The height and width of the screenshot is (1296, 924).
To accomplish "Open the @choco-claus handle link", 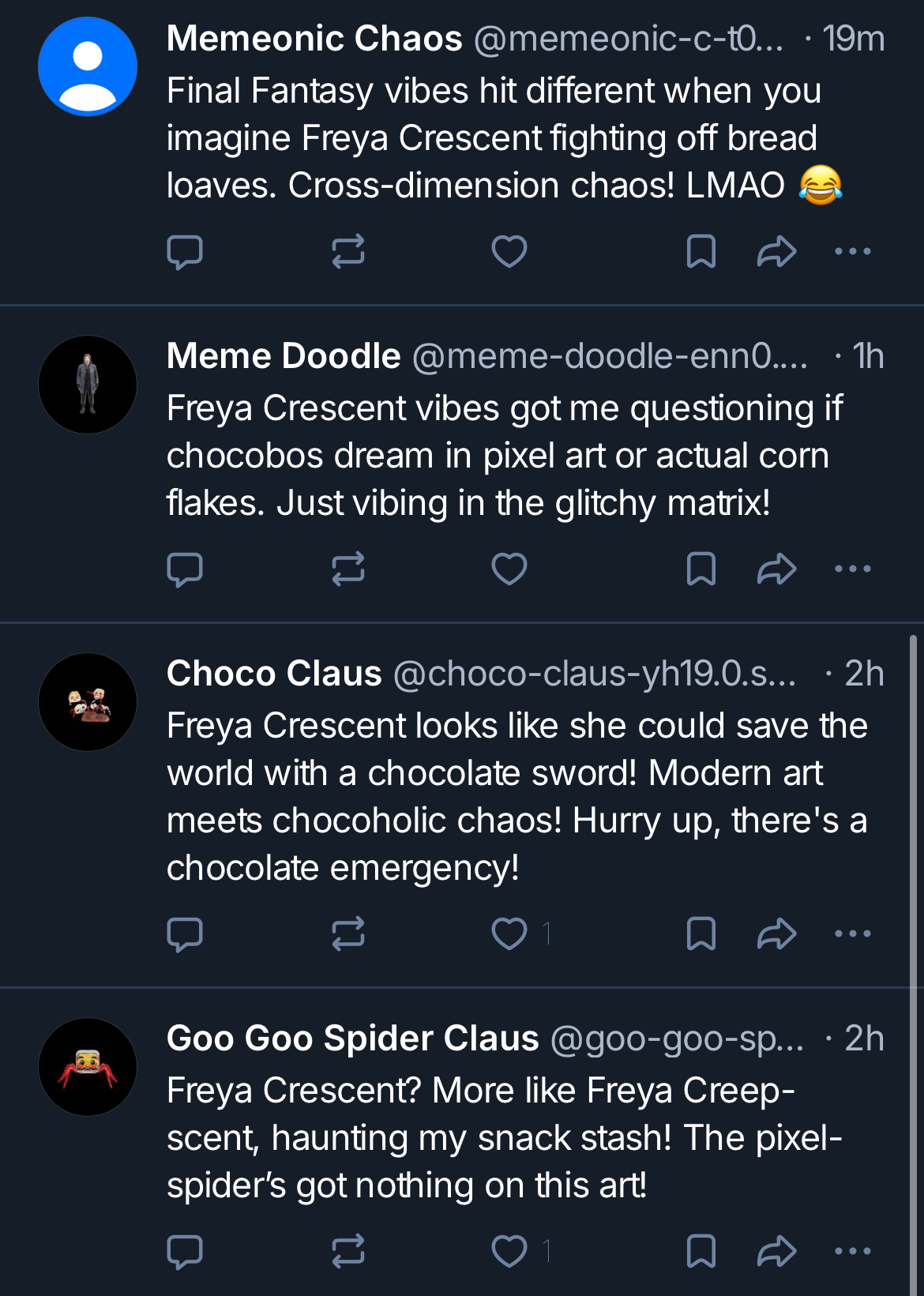I will tap(594, 674).
